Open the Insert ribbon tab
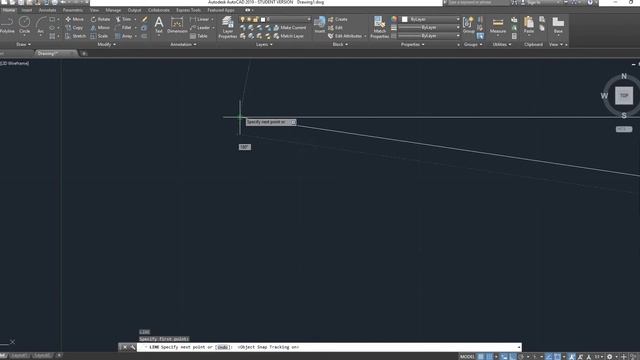This screenshot has width=640, height=360. pyautogui.click(x=27, y=10)
